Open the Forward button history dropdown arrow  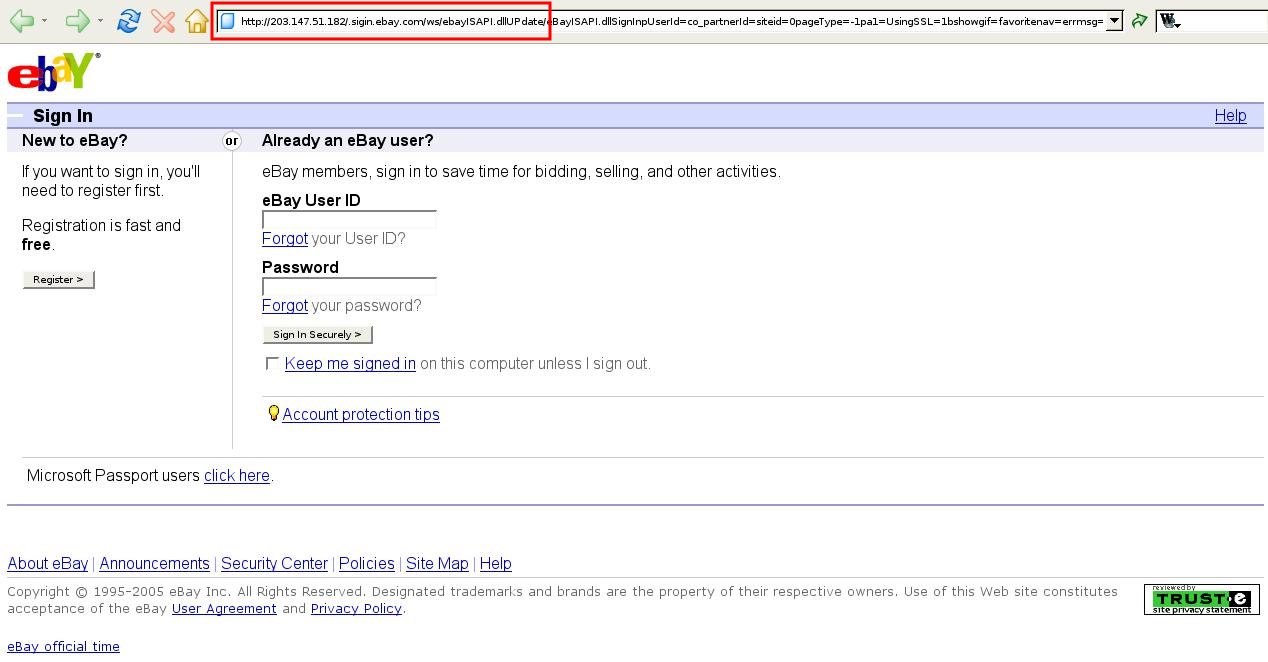tap(100, 21)
